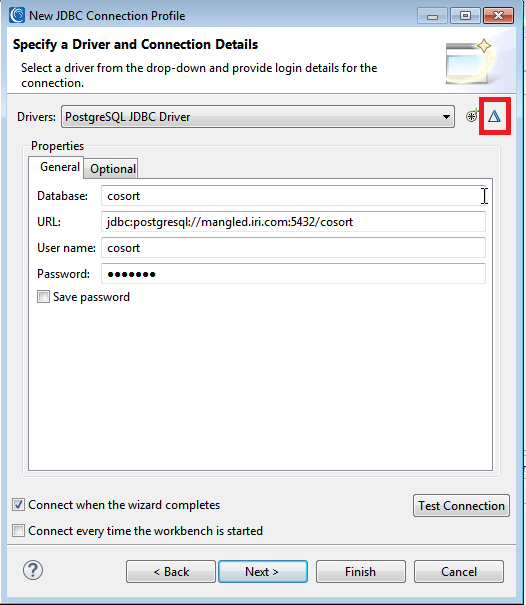Screen dimensions: 526x605
Task: Open the Drivers dropdown arrow
Action: coord(446,117)
